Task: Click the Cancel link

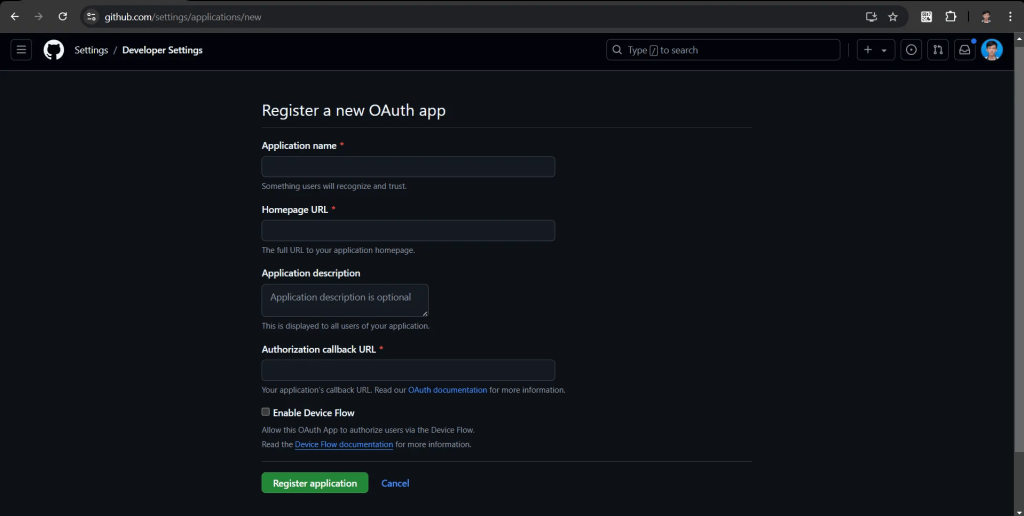Action: (x=395, y=483)
